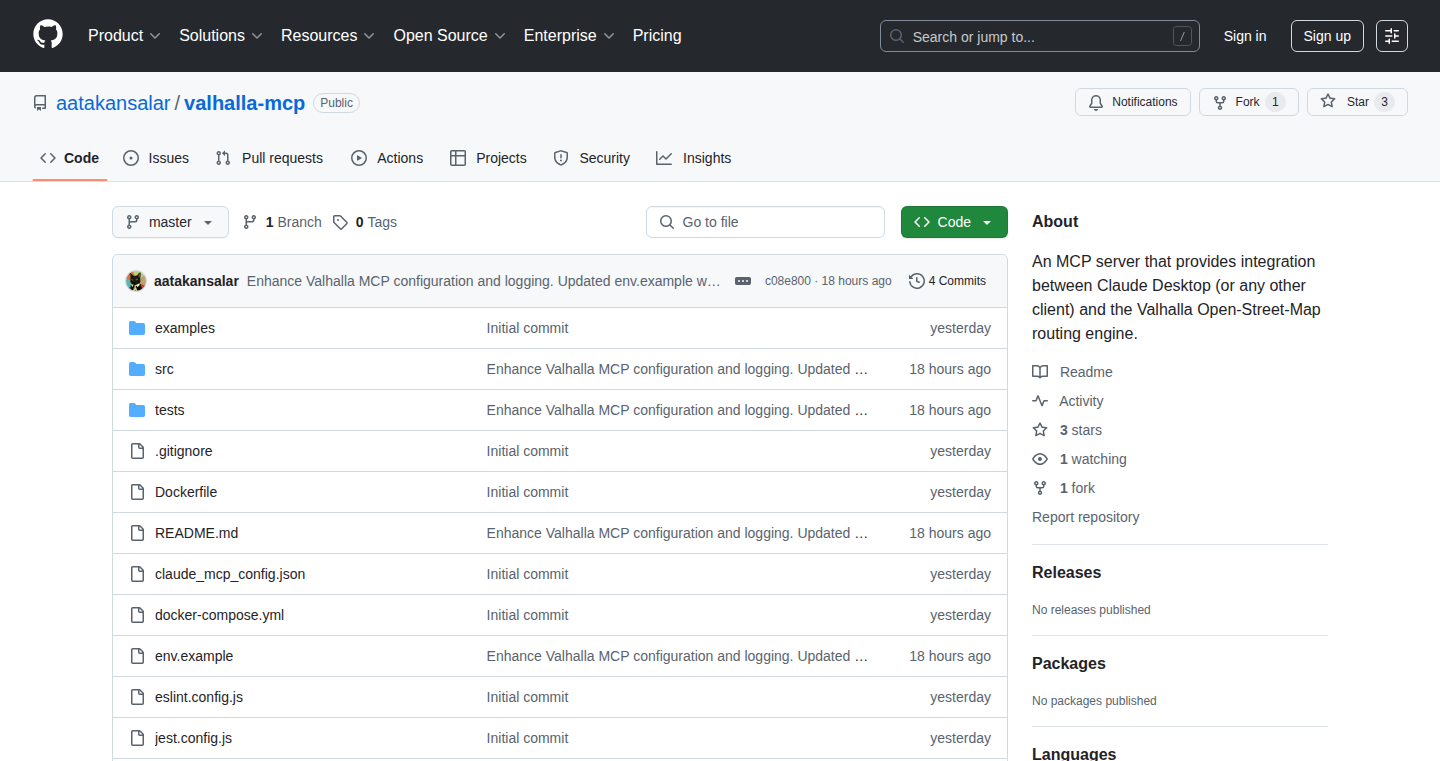Expand the Enterprise menu

(569, 35)
